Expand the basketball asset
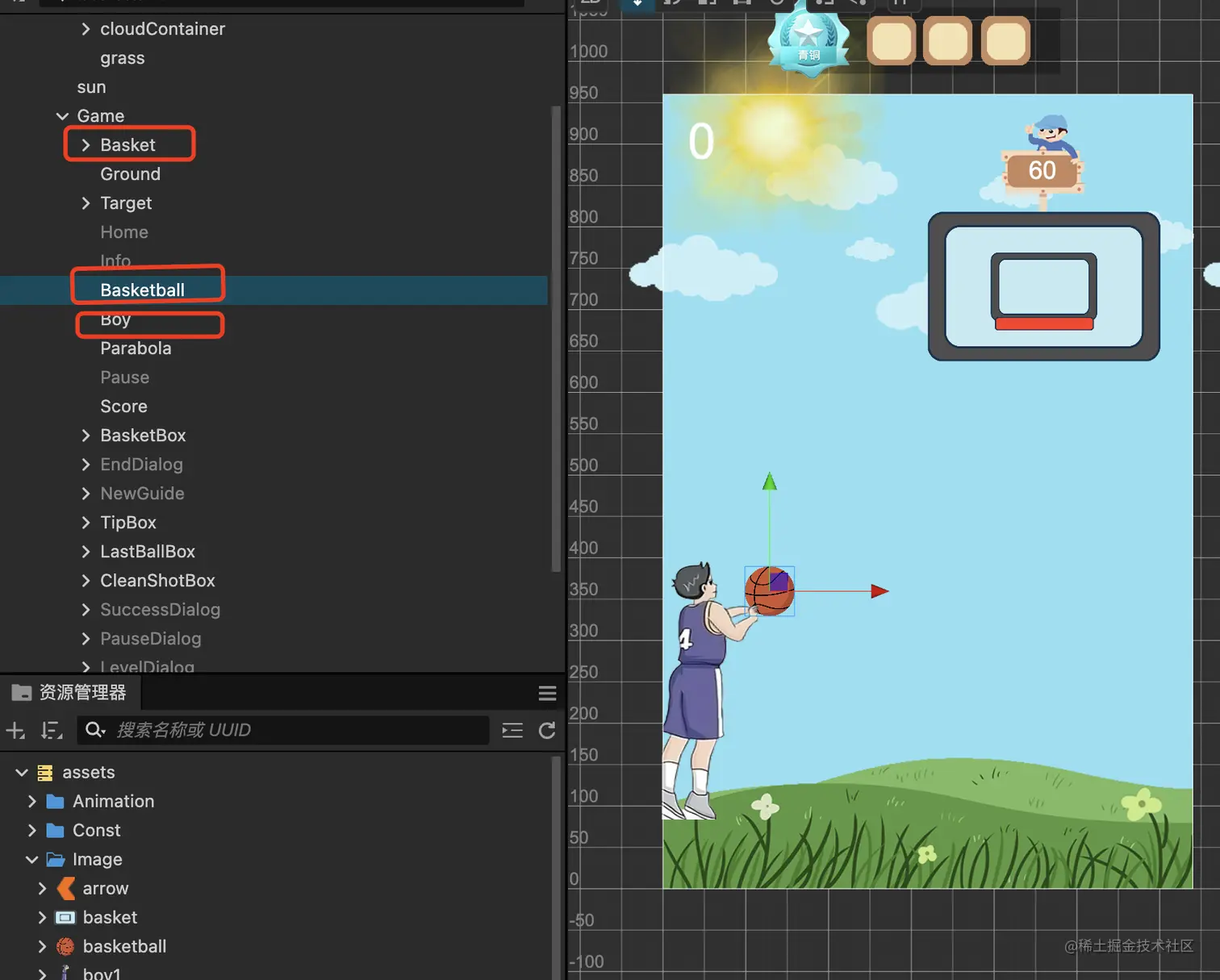This screenshot has height=980, width=1220. (43, 947)
